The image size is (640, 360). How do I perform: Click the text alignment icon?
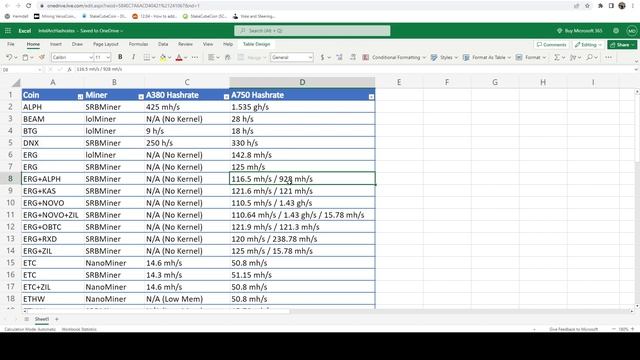coord(211,58)
